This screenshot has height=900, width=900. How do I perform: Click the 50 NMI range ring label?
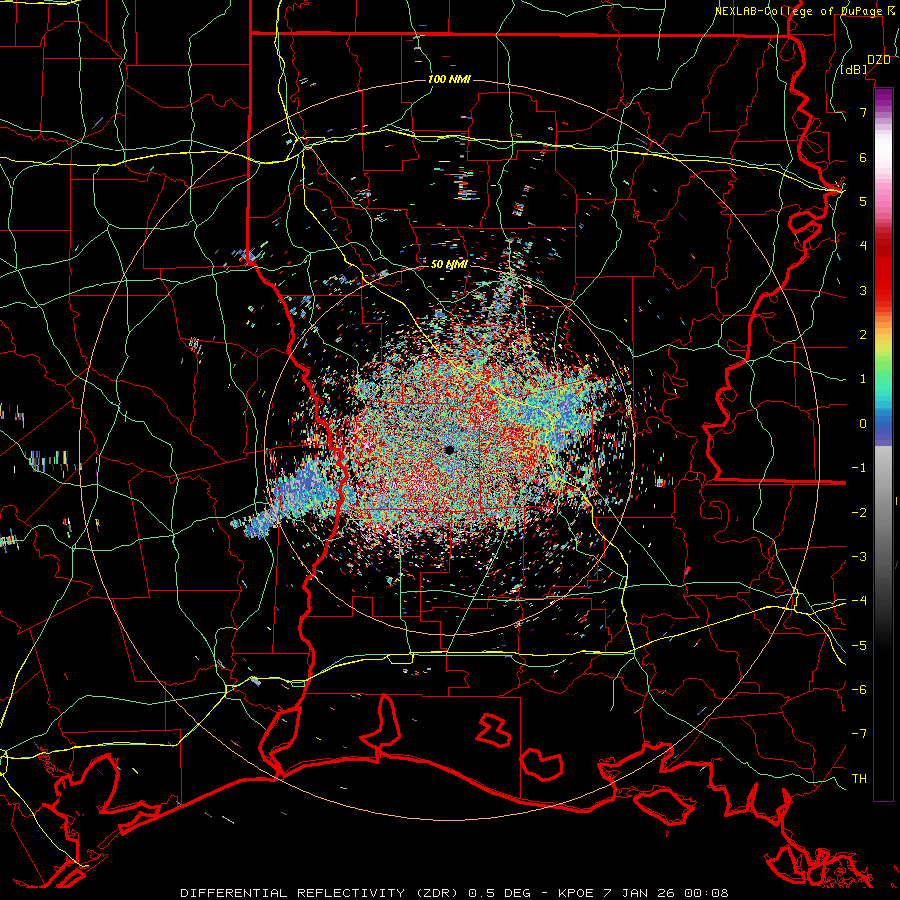(449, 264)
